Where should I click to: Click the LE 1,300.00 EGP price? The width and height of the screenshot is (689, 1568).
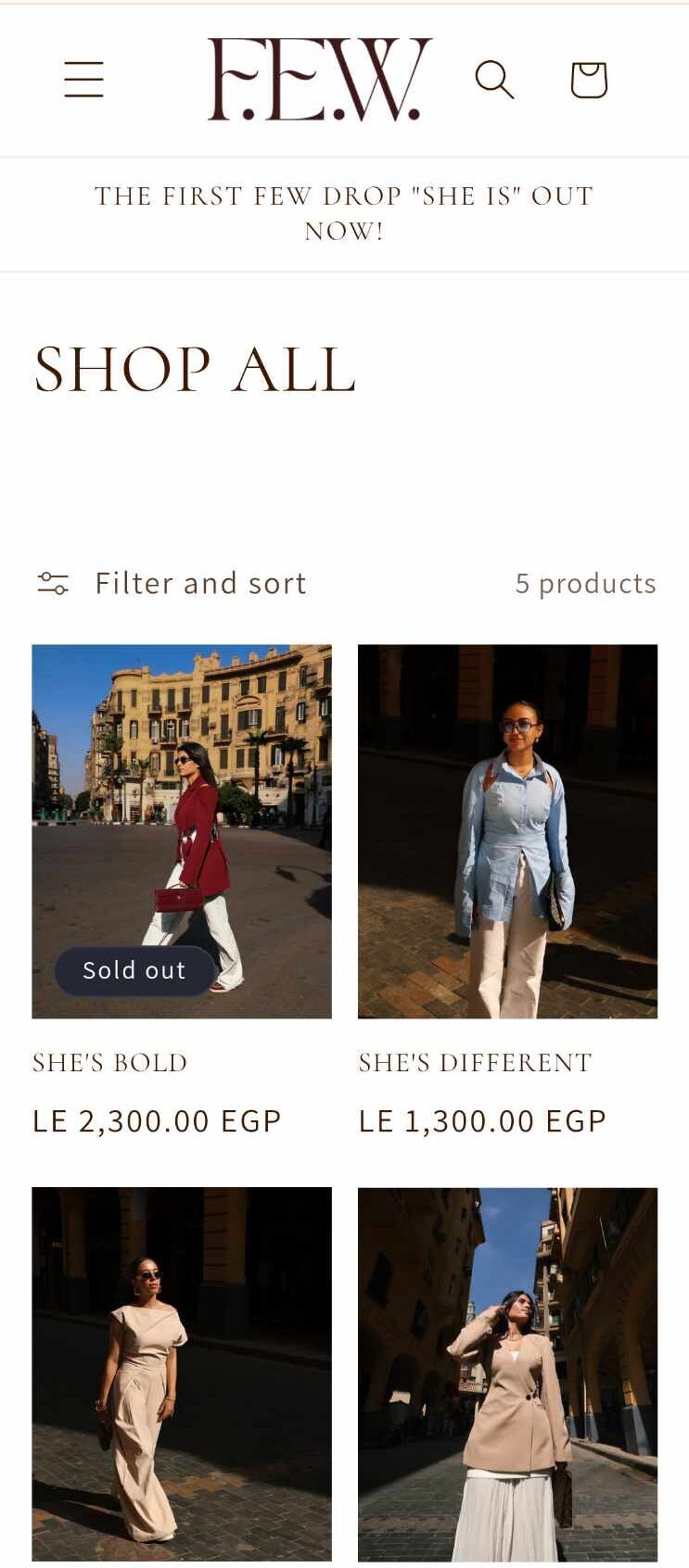[482, 1120]
